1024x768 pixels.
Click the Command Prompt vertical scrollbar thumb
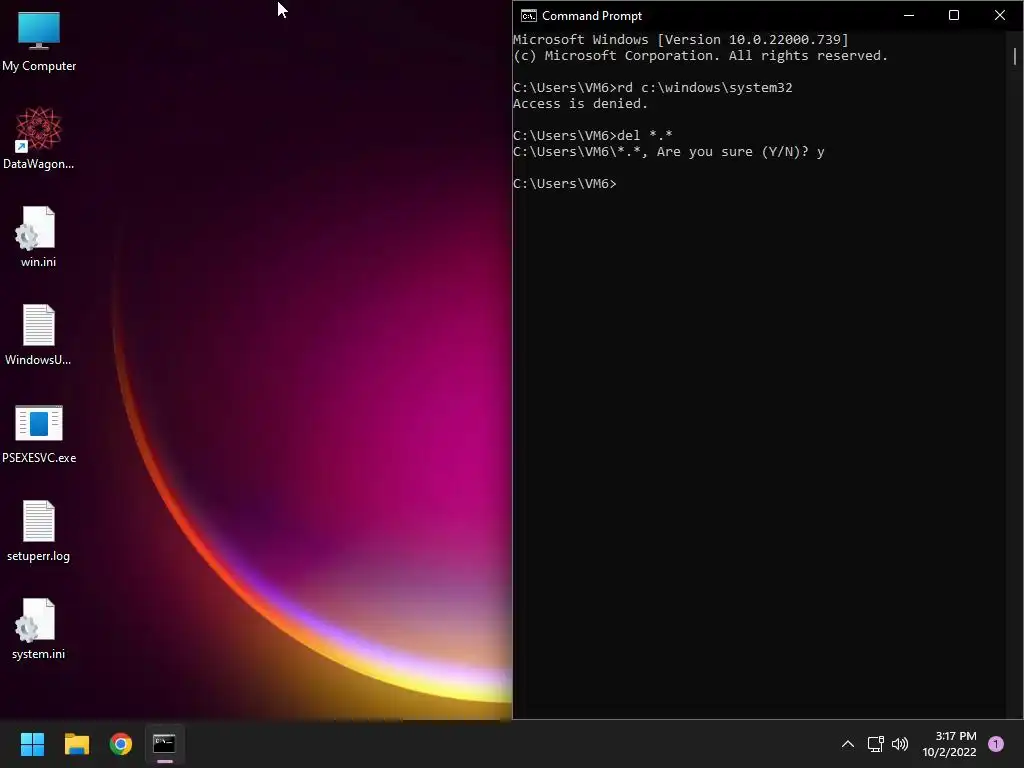1015,56
